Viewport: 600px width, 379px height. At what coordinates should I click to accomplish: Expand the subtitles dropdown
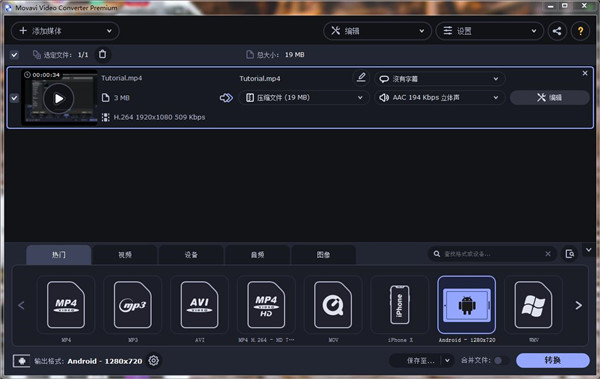pos(440,79)
